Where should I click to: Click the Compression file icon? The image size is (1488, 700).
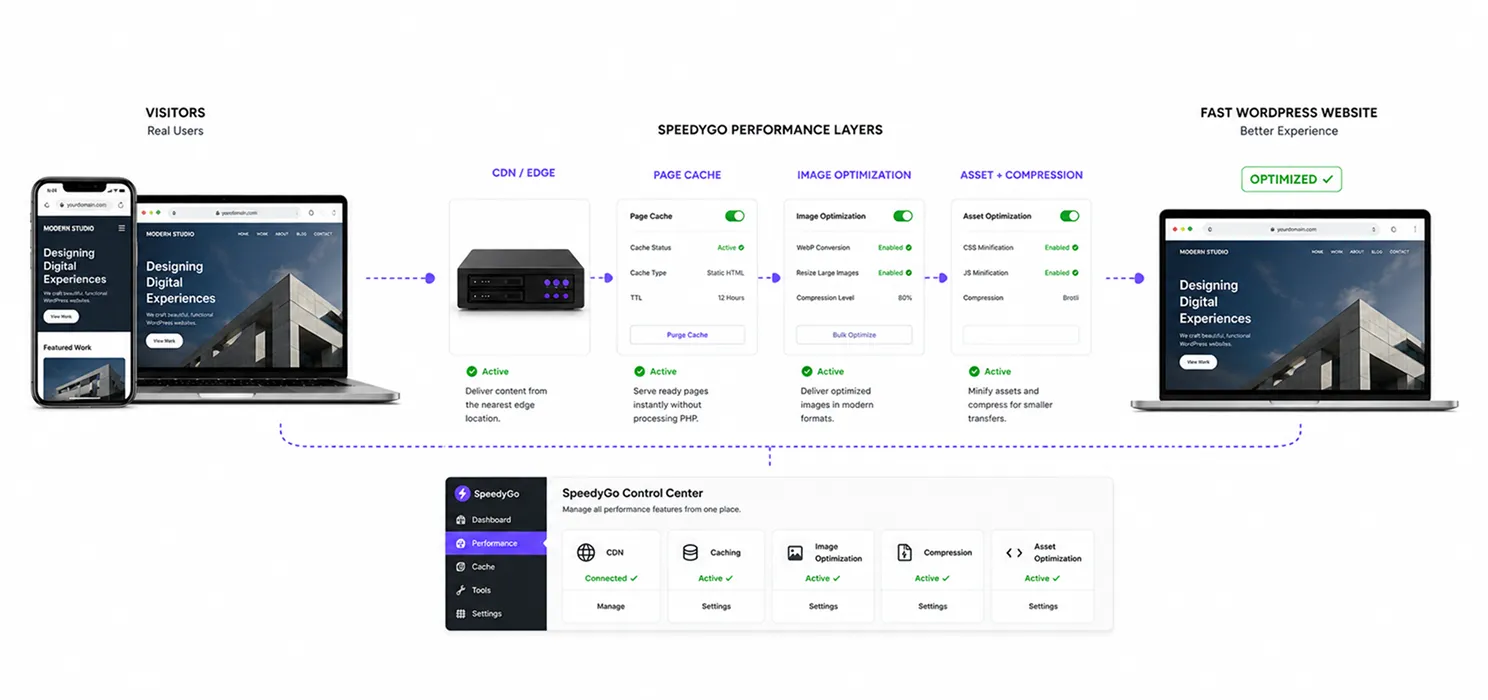[x=905, y=553]
